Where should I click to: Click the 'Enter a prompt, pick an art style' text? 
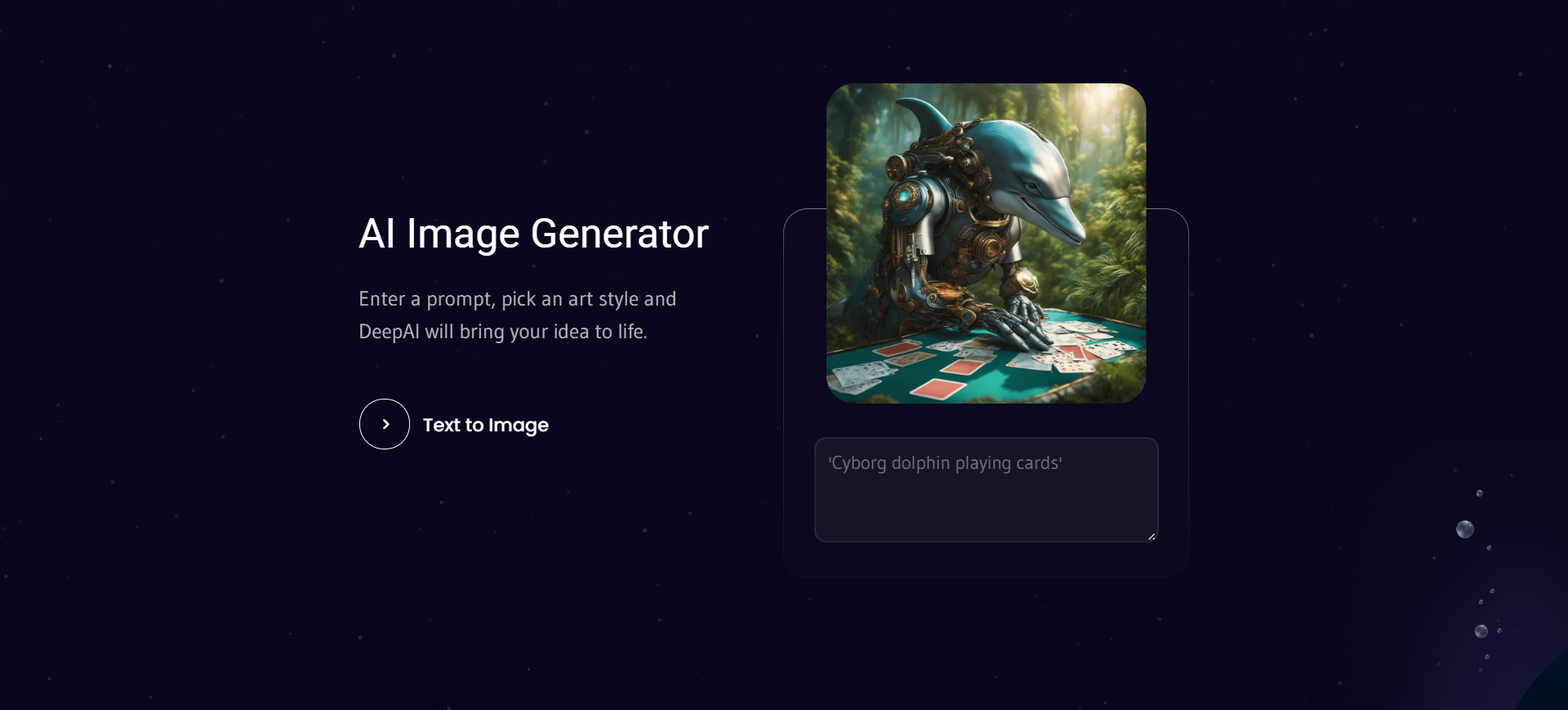coord(517,299)
